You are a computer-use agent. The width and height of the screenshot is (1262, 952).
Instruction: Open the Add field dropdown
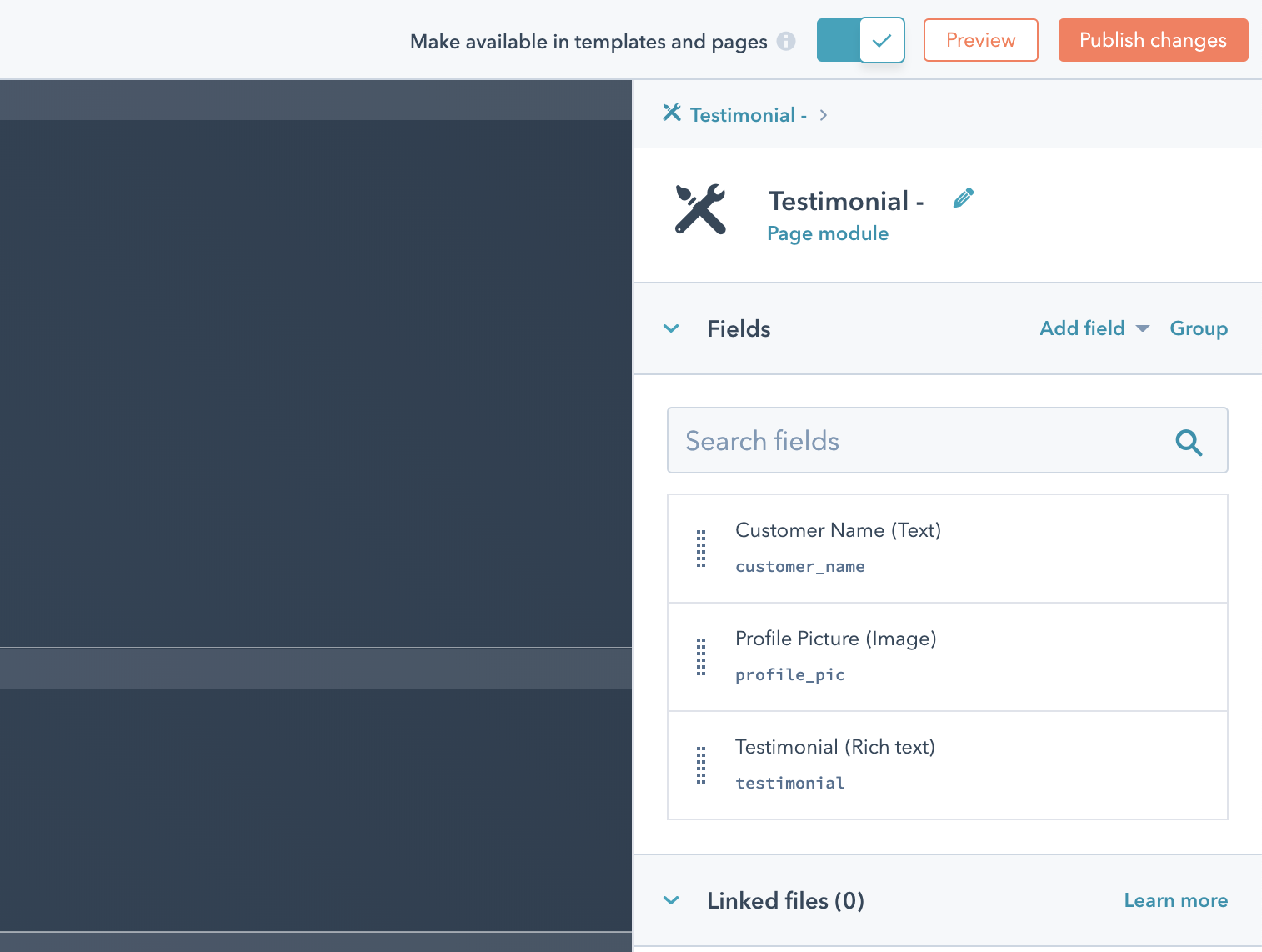tap(1094, 328)
